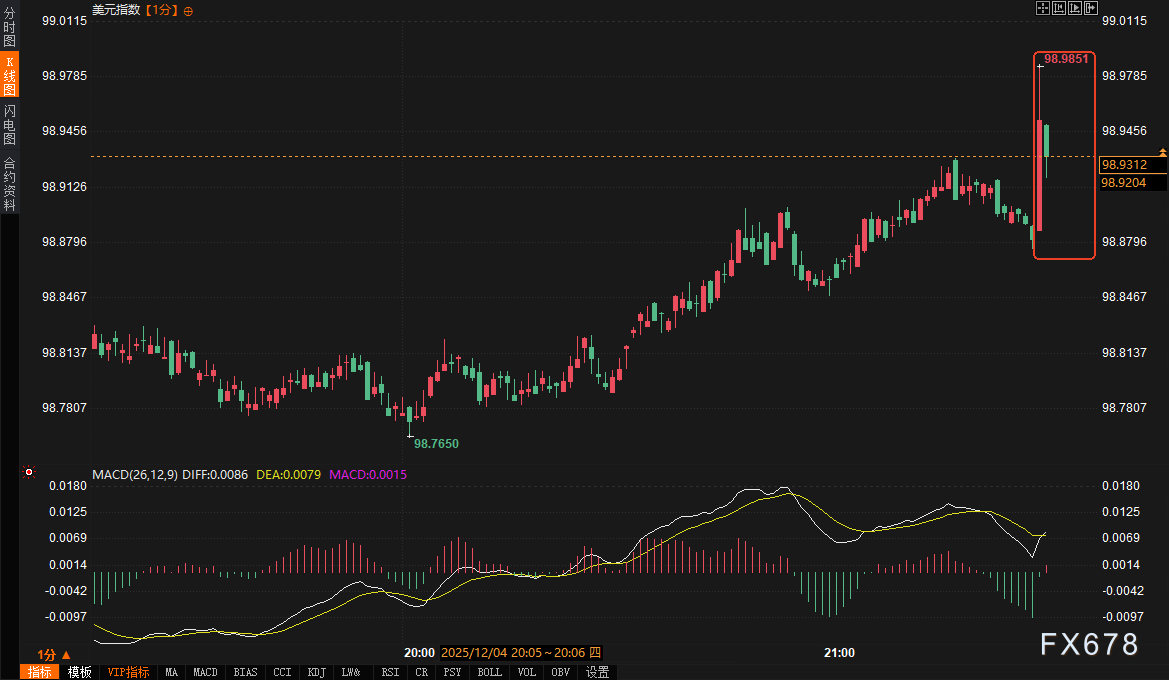Image resolution: width=1169 pixels, height=680 pixels.
Task: Click the second chart toolbar icon with bars
Action: click(x=1058, y=9)
